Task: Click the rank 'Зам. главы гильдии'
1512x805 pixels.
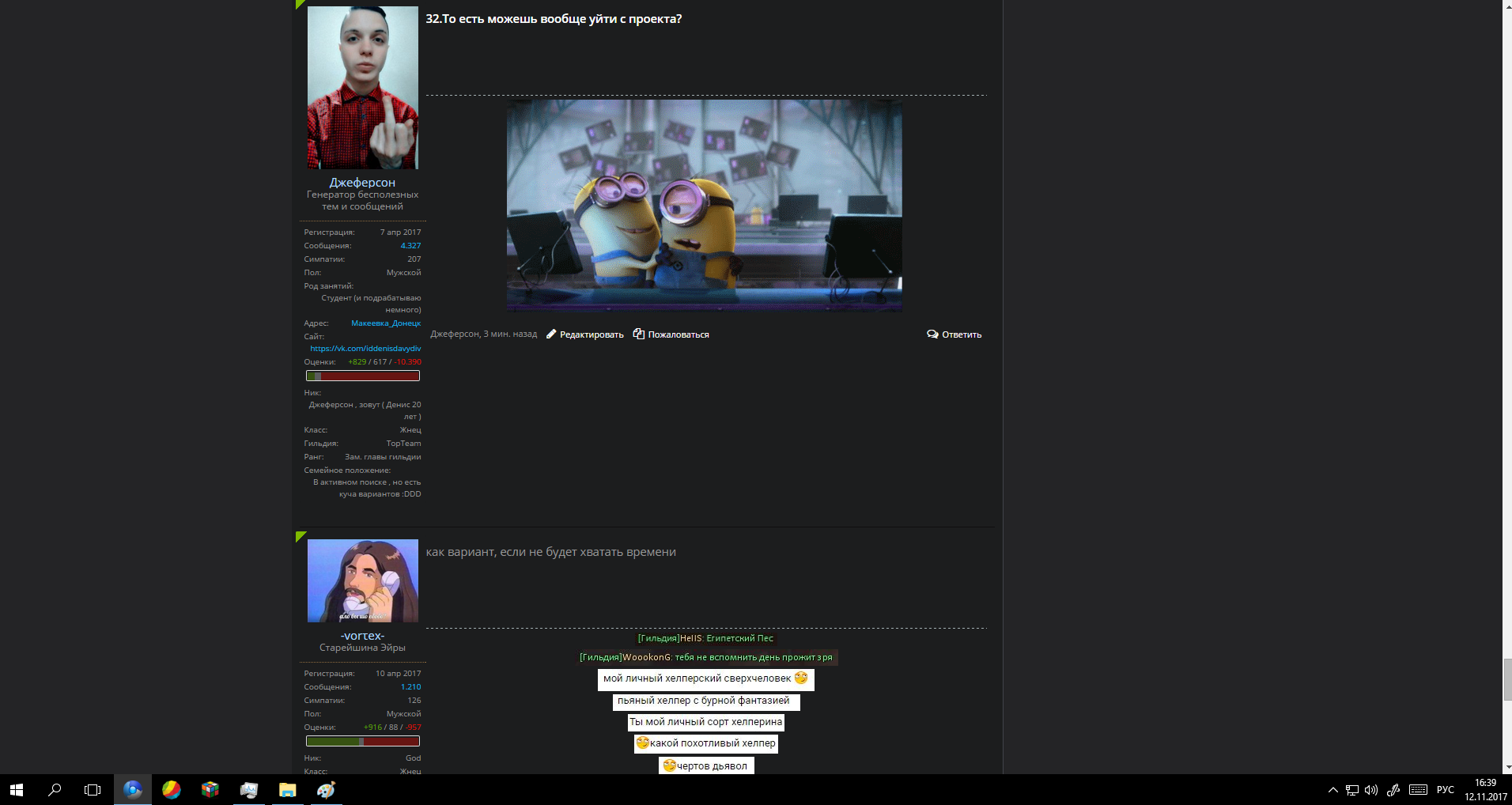Action: (383, 457)
